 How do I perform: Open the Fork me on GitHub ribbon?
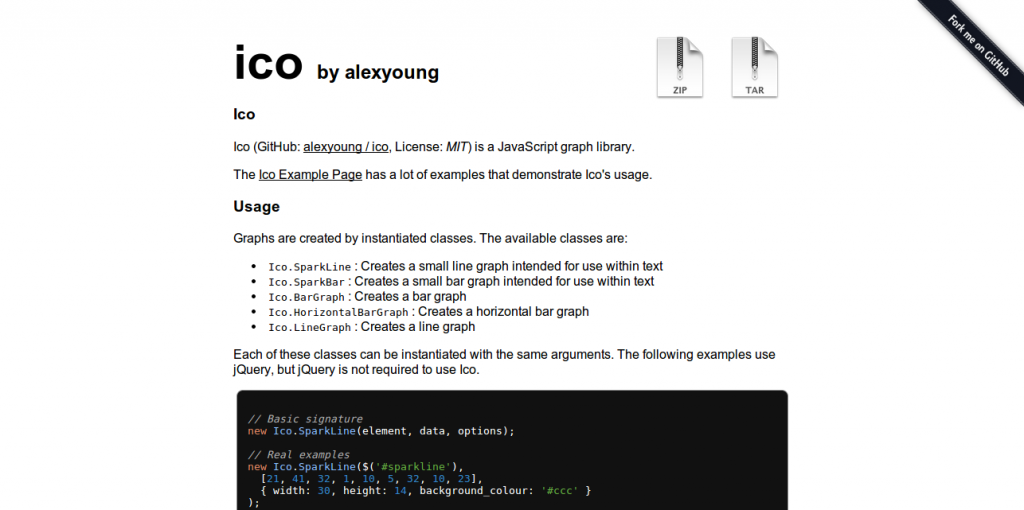(978, 46)
